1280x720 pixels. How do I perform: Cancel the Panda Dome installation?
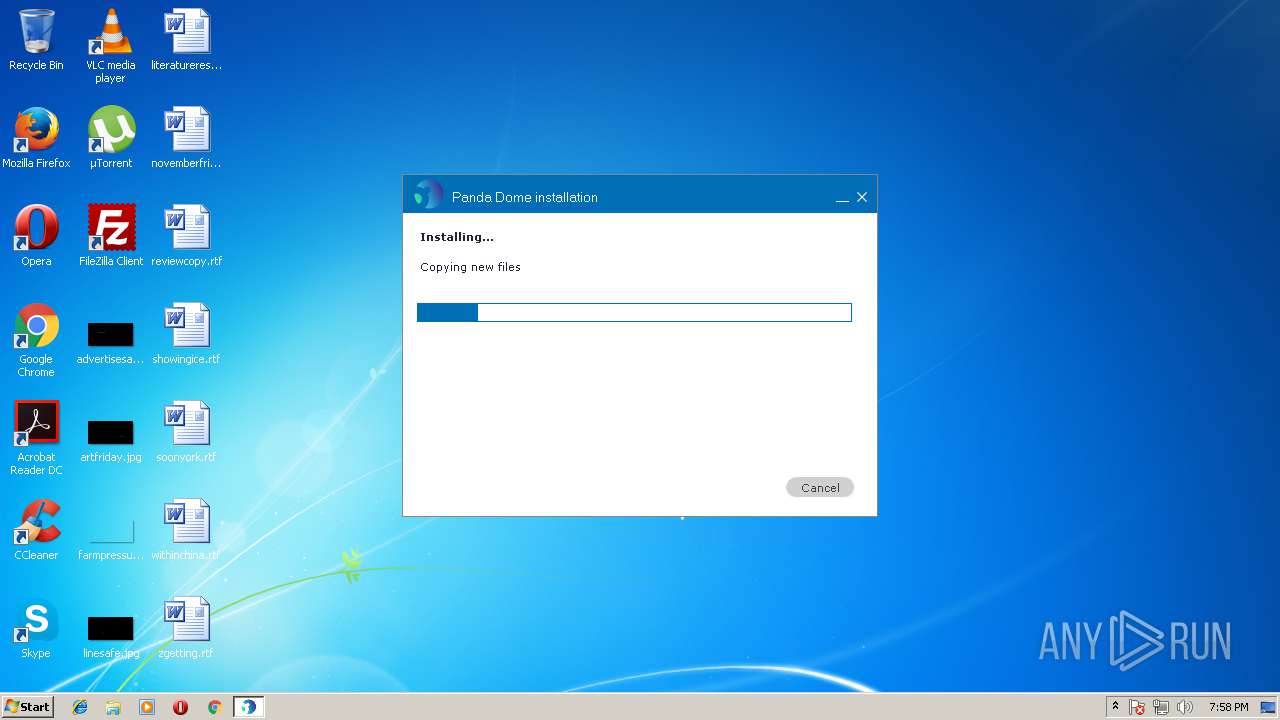point(820,487)
